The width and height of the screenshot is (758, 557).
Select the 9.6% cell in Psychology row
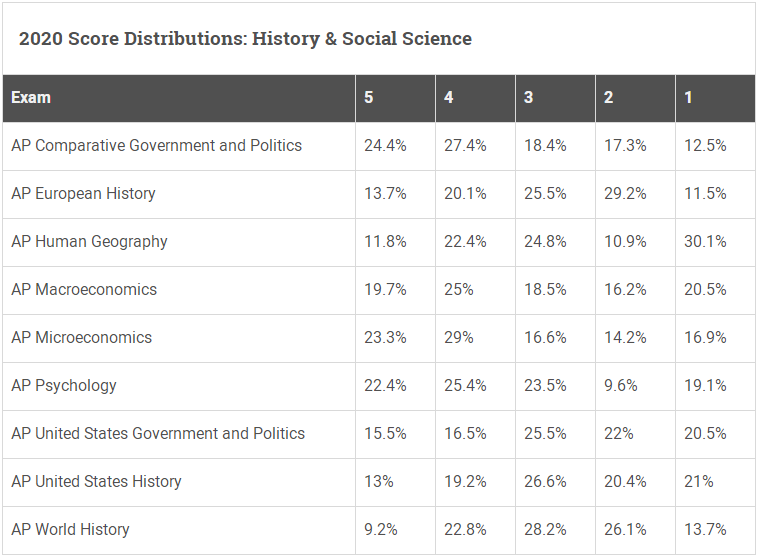point(621,386)
